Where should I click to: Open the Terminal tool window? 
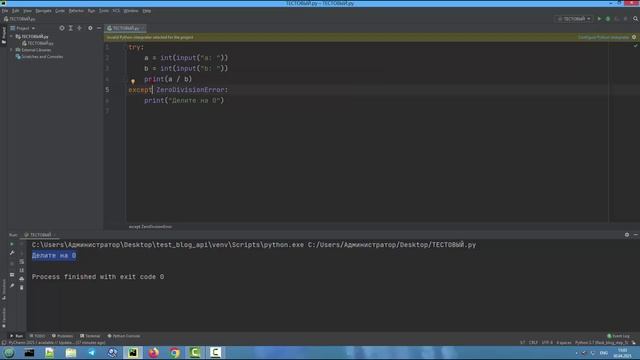[x=90, y=336]
